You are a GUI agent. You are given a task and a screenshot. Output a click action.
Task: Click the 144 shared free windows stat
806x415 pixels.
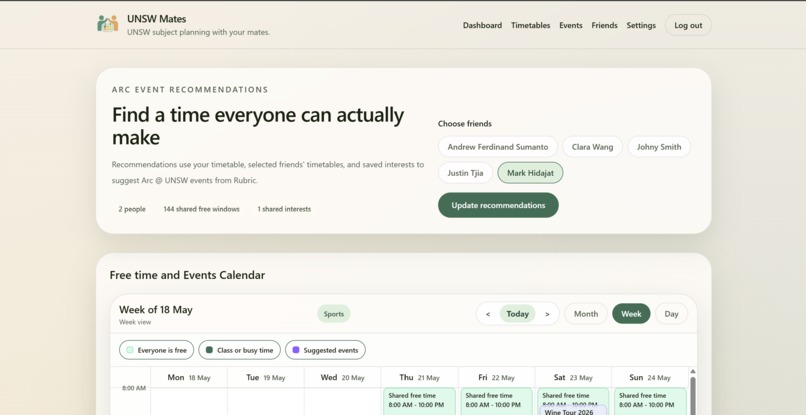click(x=202, y=209)
